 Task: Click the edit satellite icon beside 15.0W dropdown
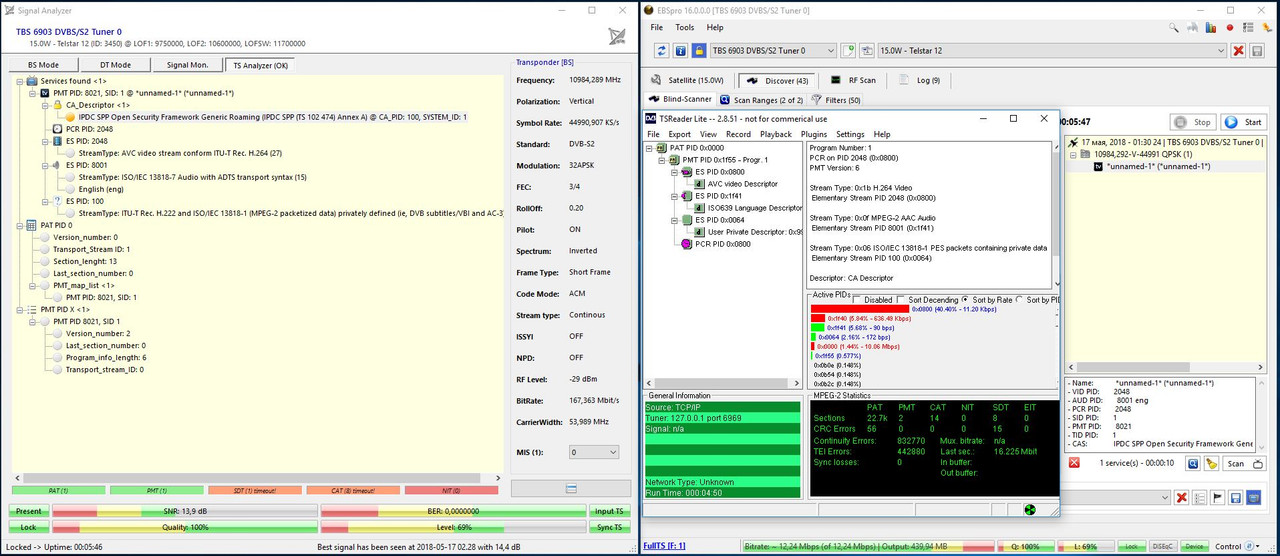point(867,51)
